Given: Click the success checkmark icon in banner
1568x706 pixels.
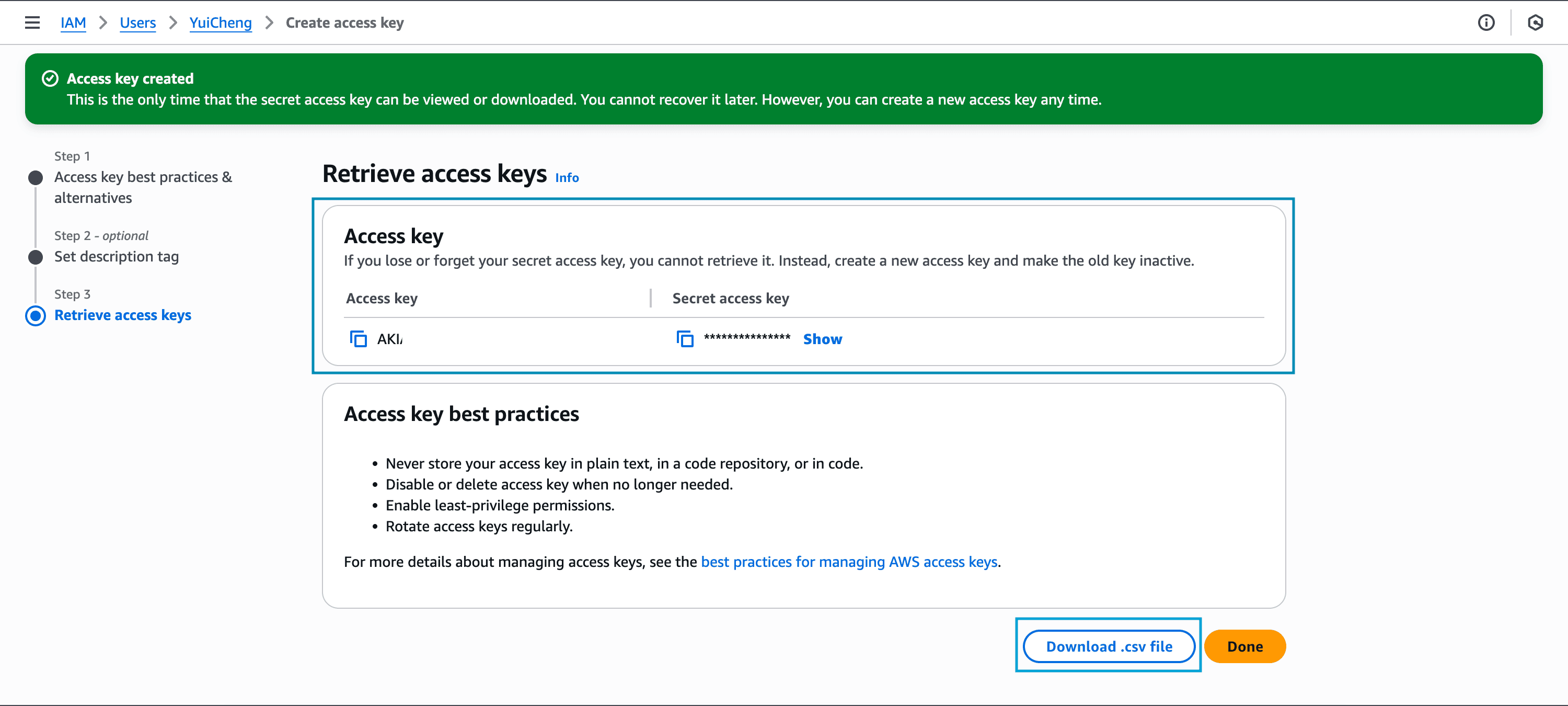Looking at the screenshot, I should pyautogui.click(x=50, y=78).
